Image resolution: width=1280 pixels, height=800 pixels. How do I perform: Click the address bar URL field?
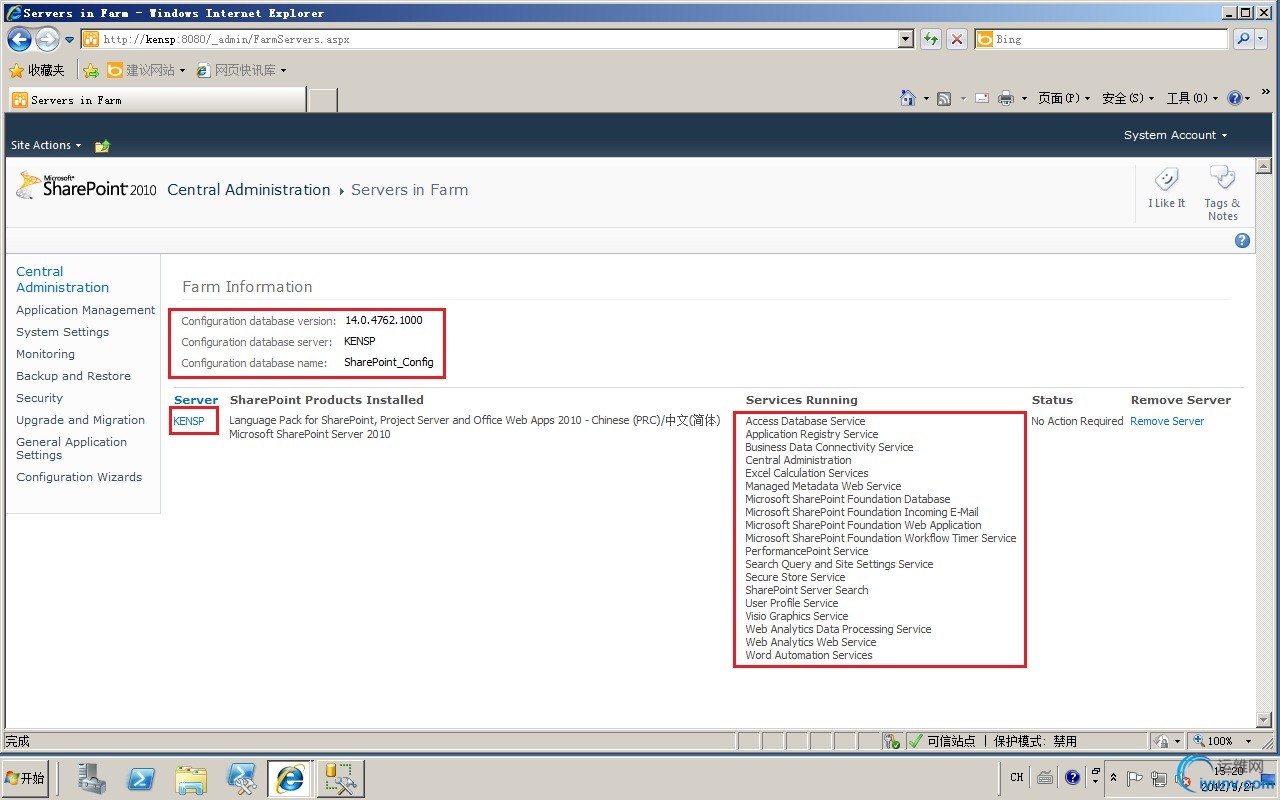(490, 39)
